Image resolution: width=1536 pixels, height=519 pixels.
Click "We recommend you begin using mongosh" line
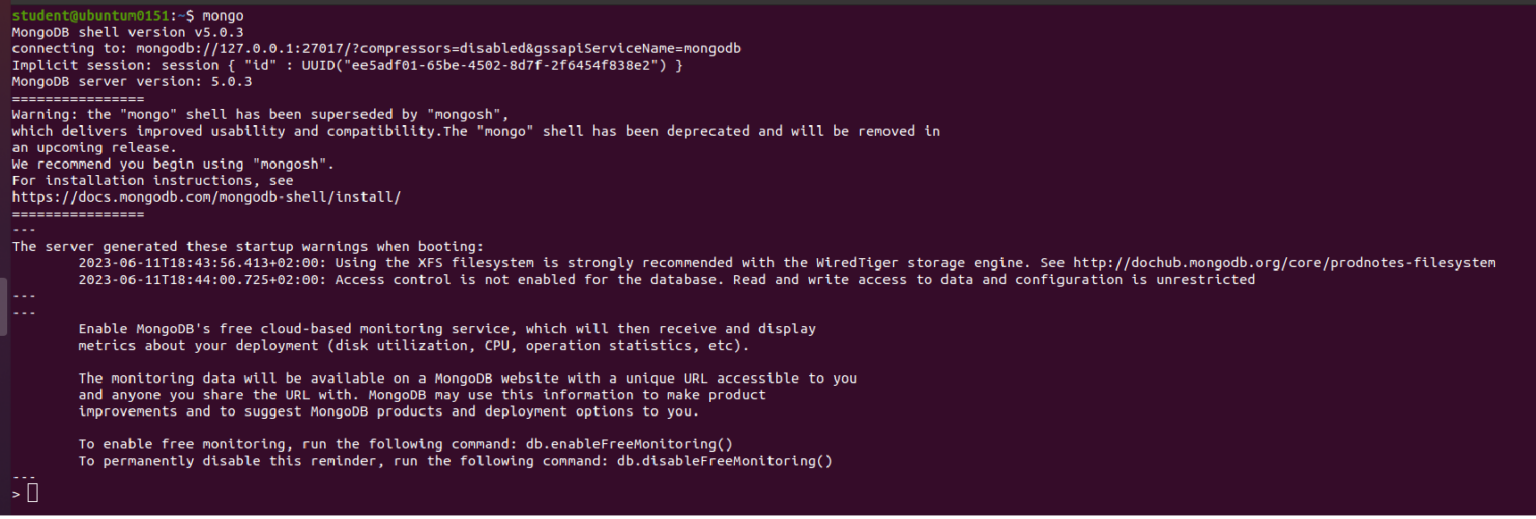point(173,164)
